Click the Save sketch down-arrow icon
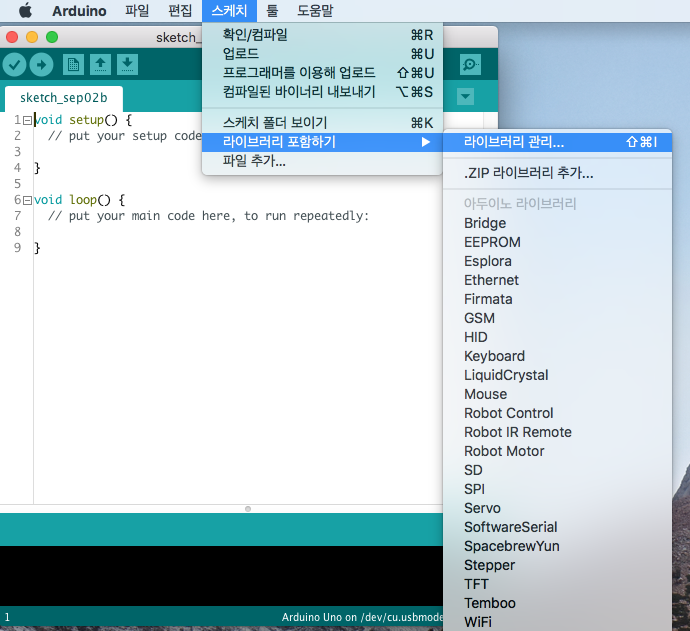The image size is (690, 631). coord(128,65)
